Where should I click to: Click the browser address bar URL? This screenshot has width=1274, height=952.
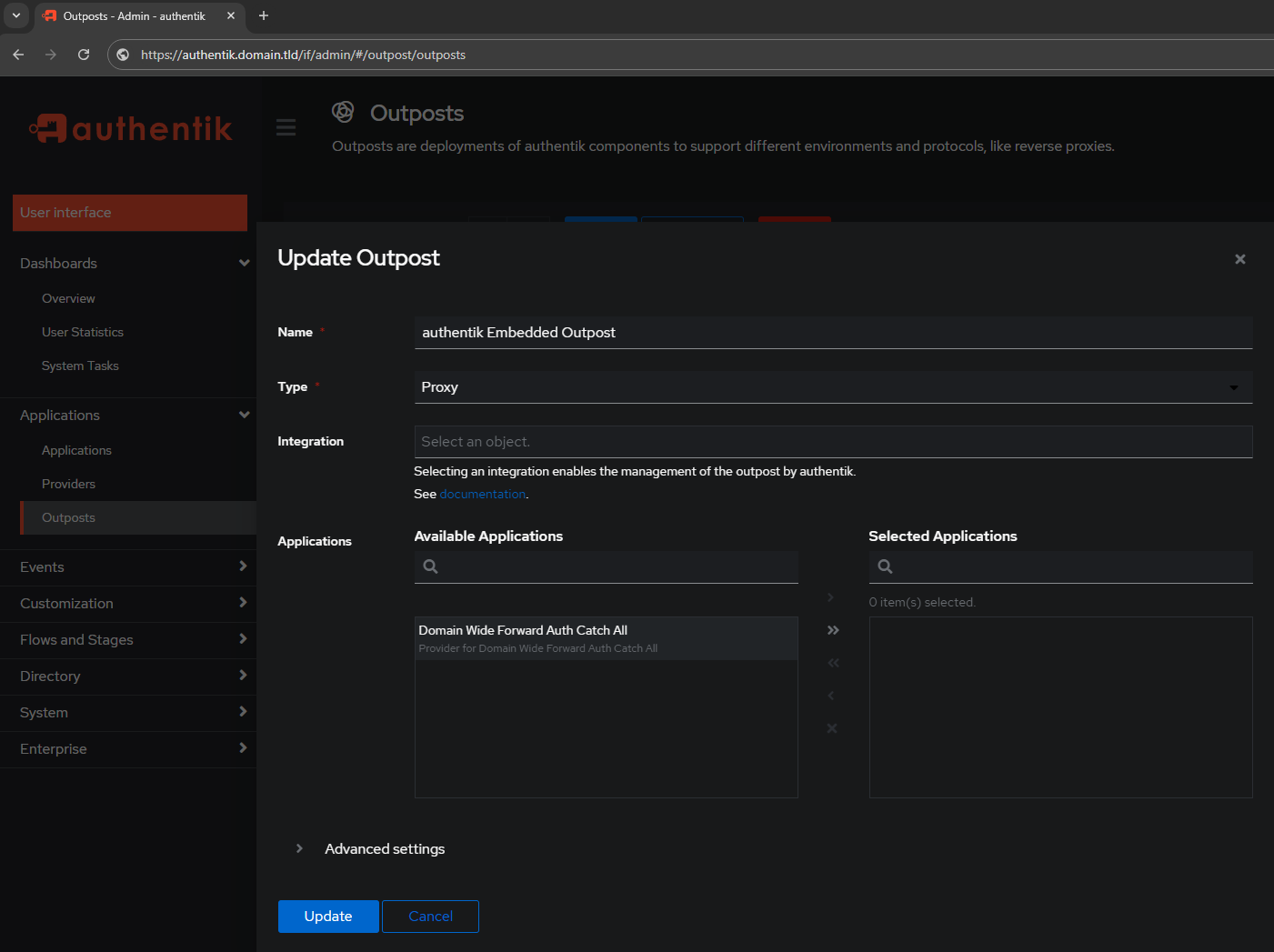click(303, 55)
